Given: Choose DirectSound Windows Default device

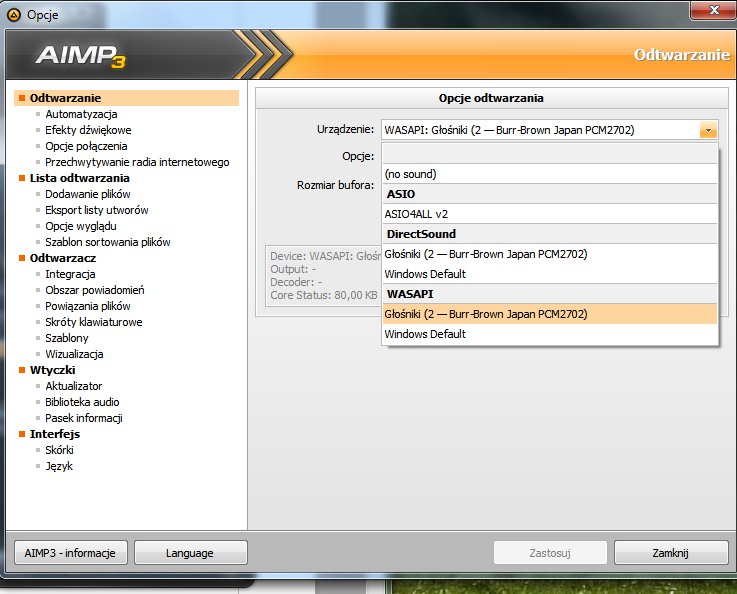Looking at the screenshot, I should [x=550, y=274].
